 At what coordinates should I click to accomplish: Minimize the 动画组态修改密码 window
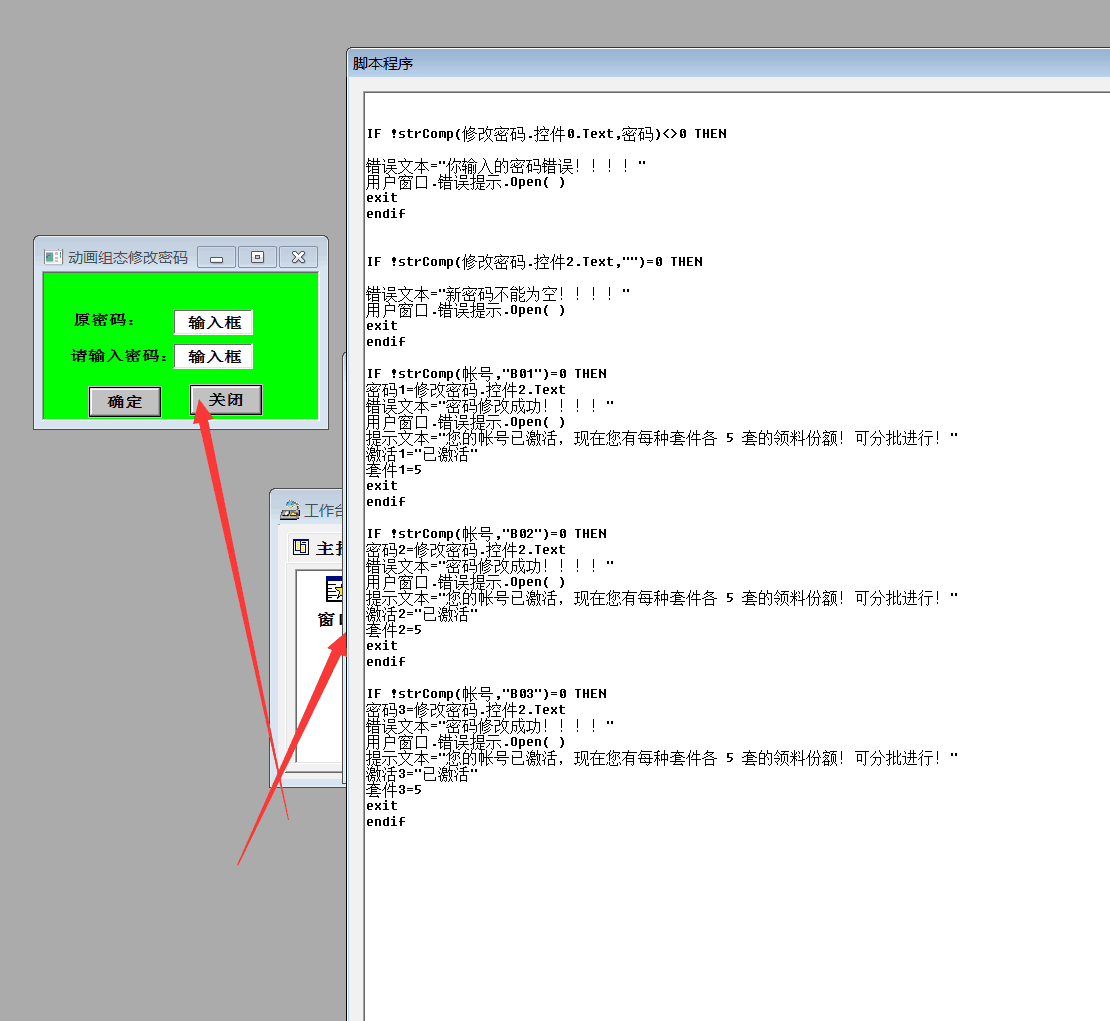tap(216, 257)
